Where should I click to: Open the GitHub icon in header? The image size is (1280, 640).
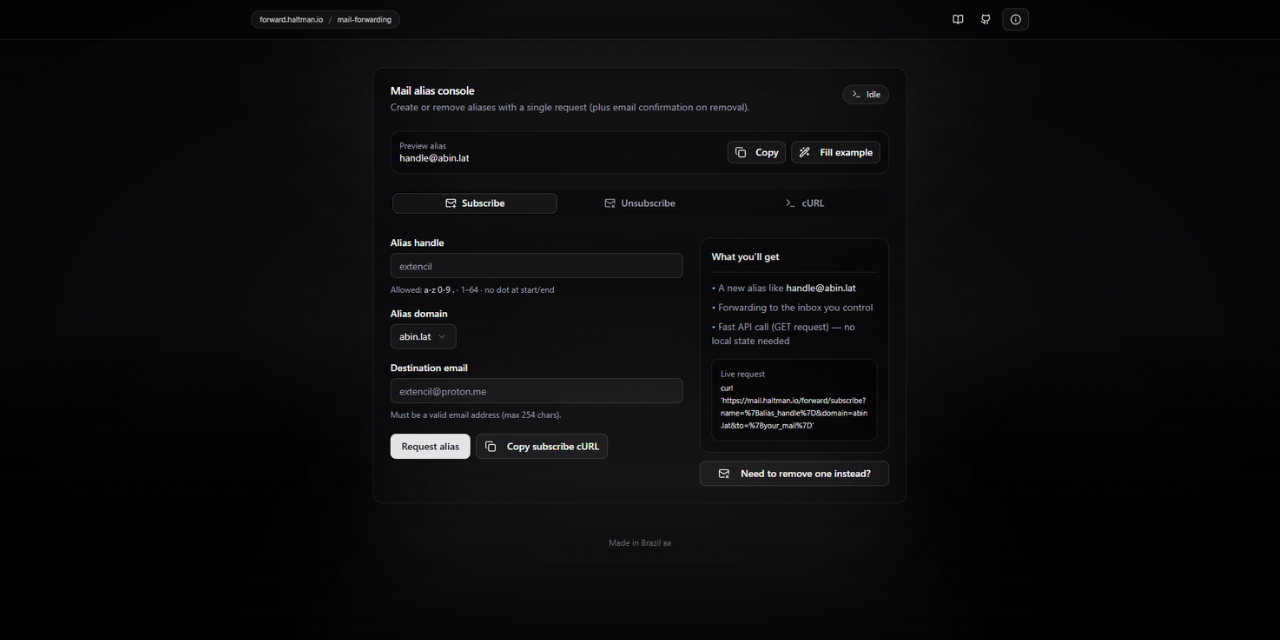(986, 19)
